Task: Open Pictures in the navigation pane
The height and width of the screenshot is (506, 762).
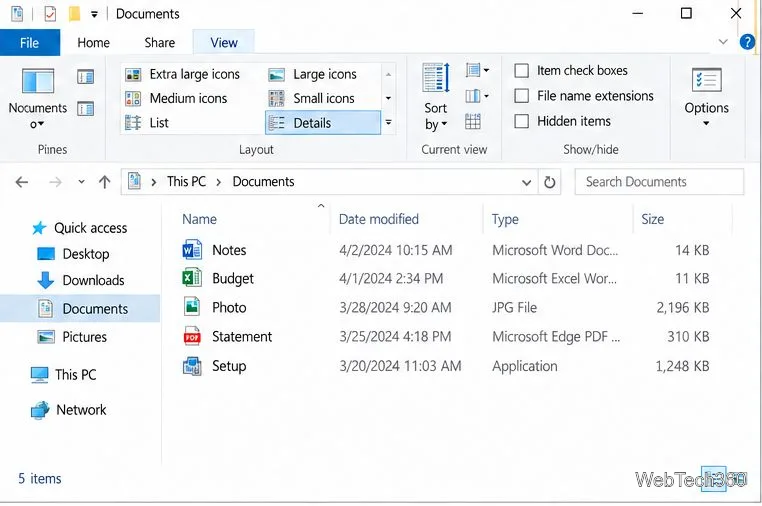Action: pyautogui.click(x=72, y=337)
